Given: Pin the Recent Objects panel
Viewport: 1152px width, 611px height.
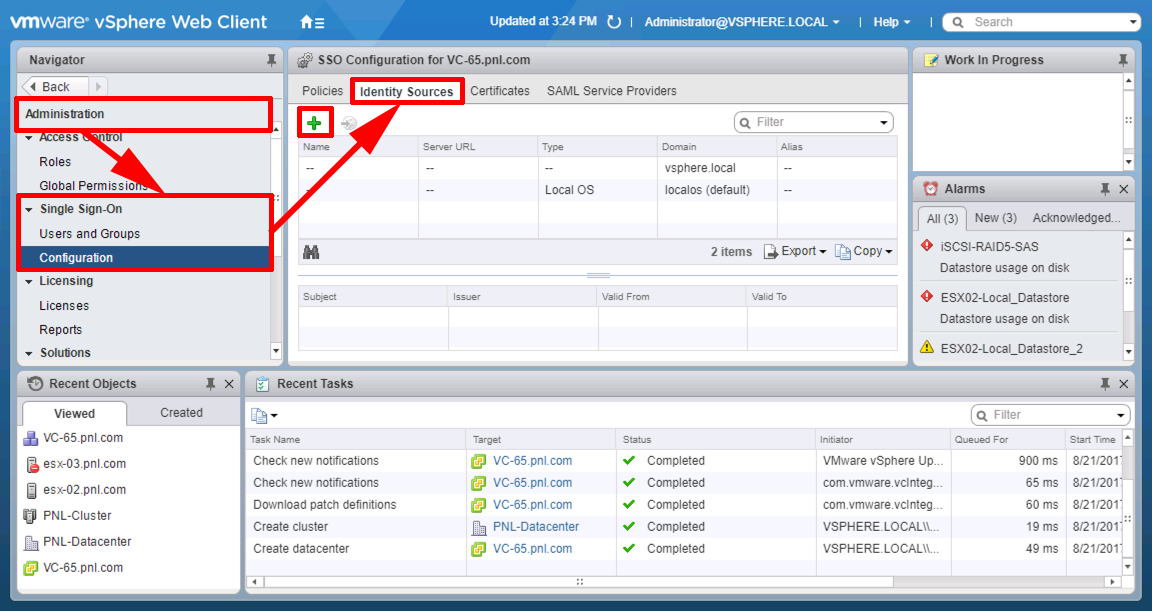Looking at the screenshot, I should 210,384.
